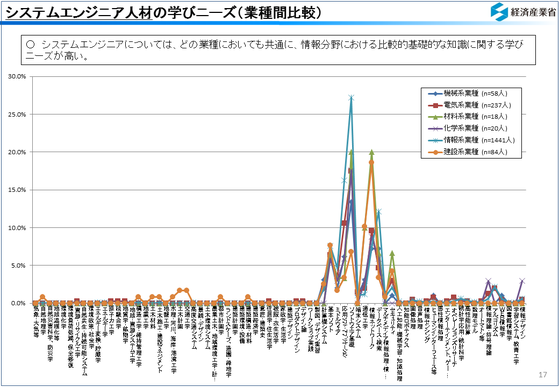Click the 情報系業種 teal asterisk legend marker
This screenshot has height=387, width=559.
(435, 140)
